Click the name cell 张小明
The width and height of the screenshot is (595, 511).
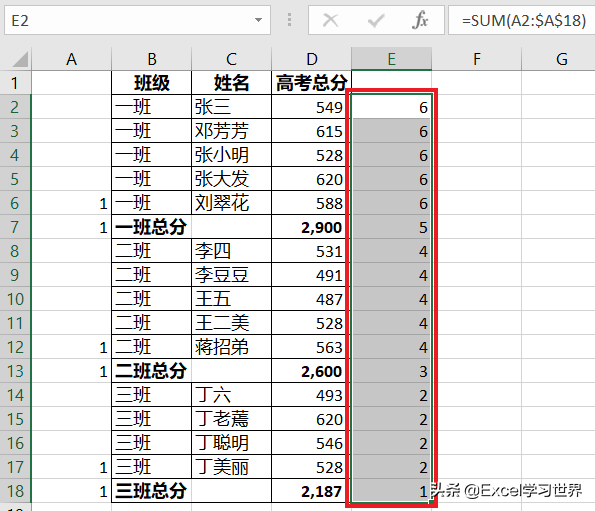pos(231,155)
